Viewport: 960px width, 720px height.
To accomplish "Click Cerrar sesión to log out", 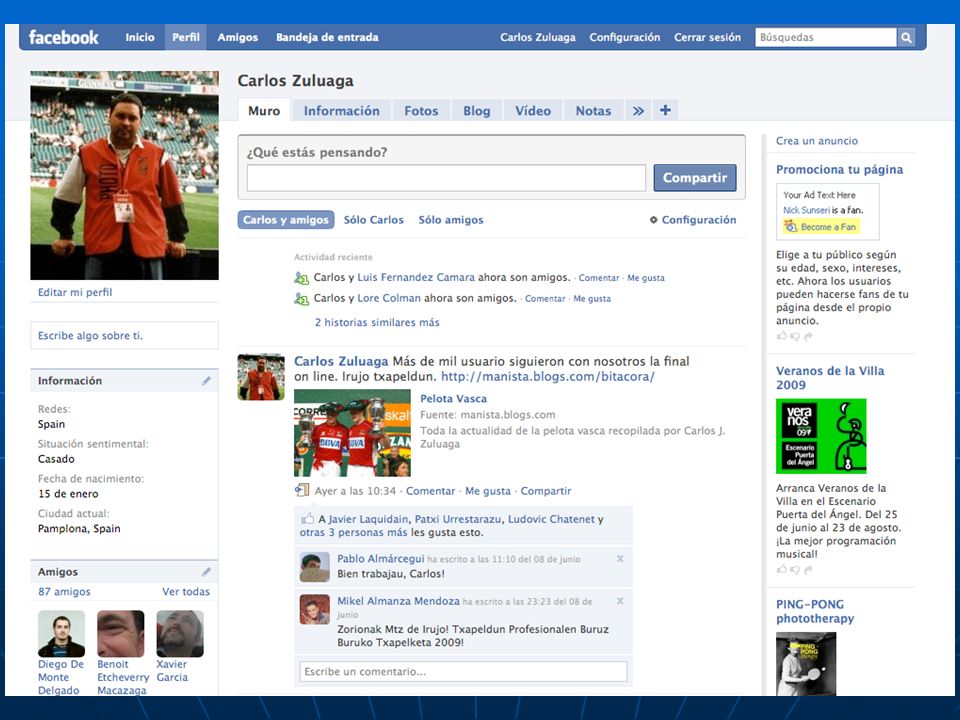I will [x=707, y=37].
